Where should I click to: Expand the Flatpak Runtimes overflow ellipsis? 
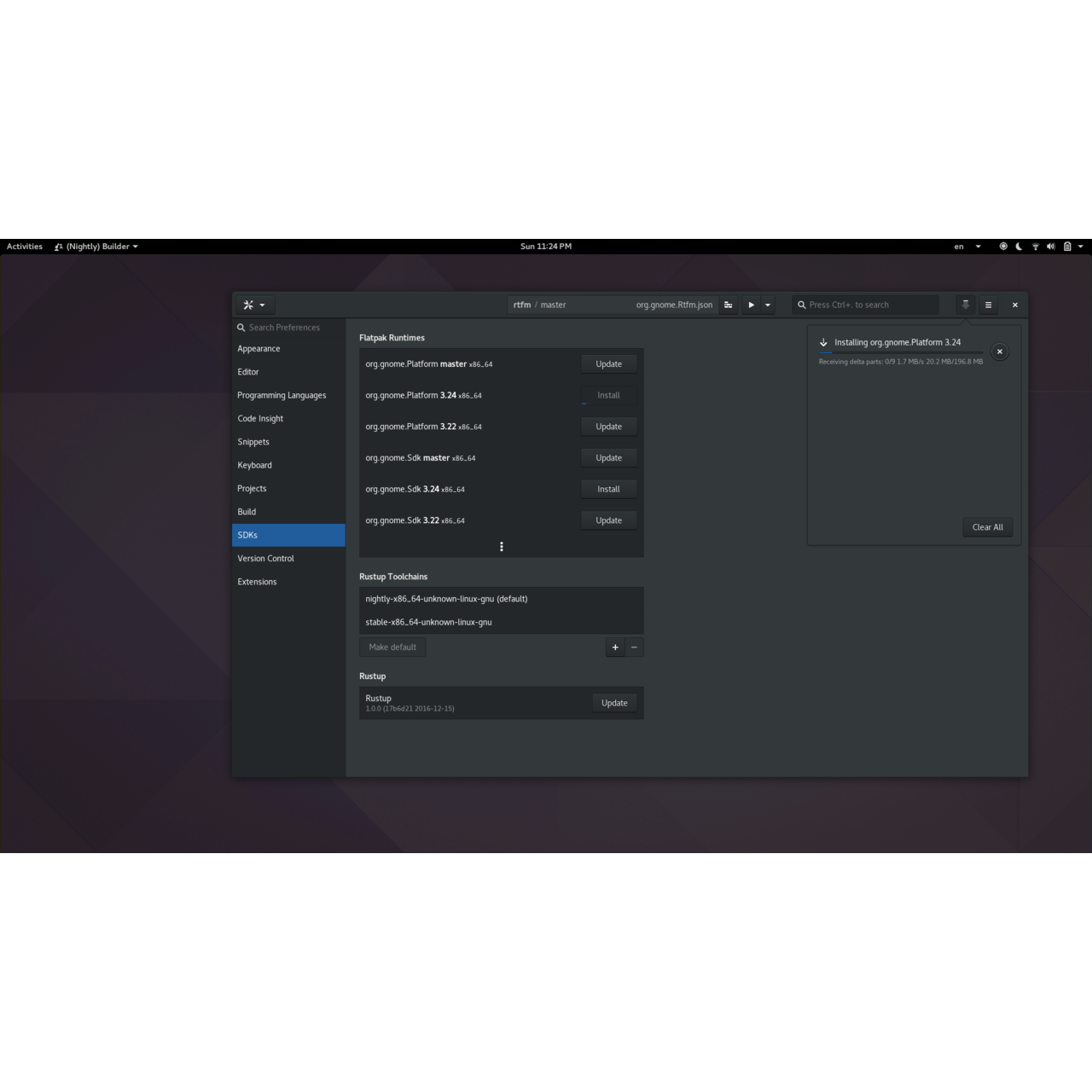click(502, 547)
